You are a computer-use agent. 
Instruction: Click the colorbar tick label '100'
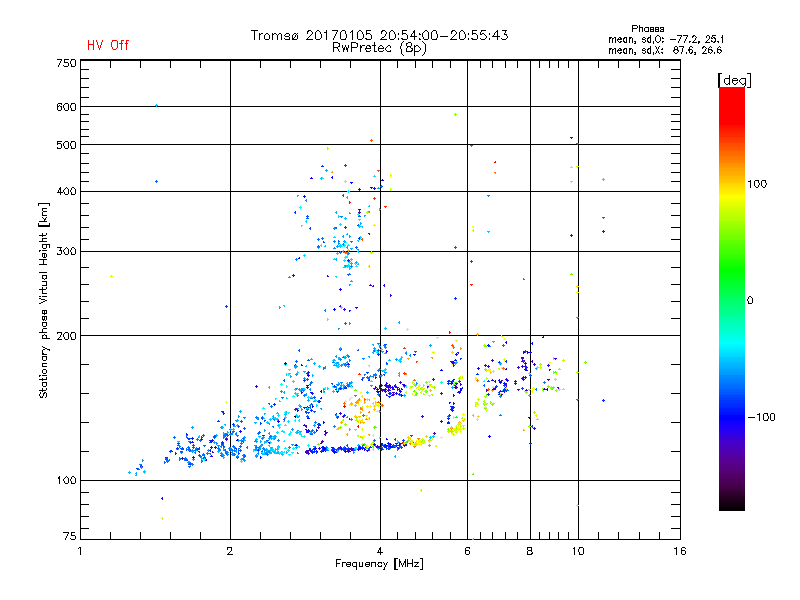point(757,184)
